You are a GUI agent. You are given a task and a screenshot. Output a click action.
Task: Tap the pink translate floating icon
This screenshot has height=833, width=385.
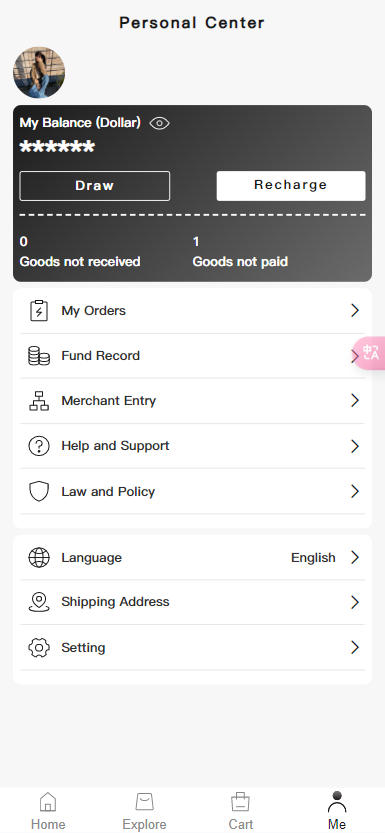pos(370,353)
